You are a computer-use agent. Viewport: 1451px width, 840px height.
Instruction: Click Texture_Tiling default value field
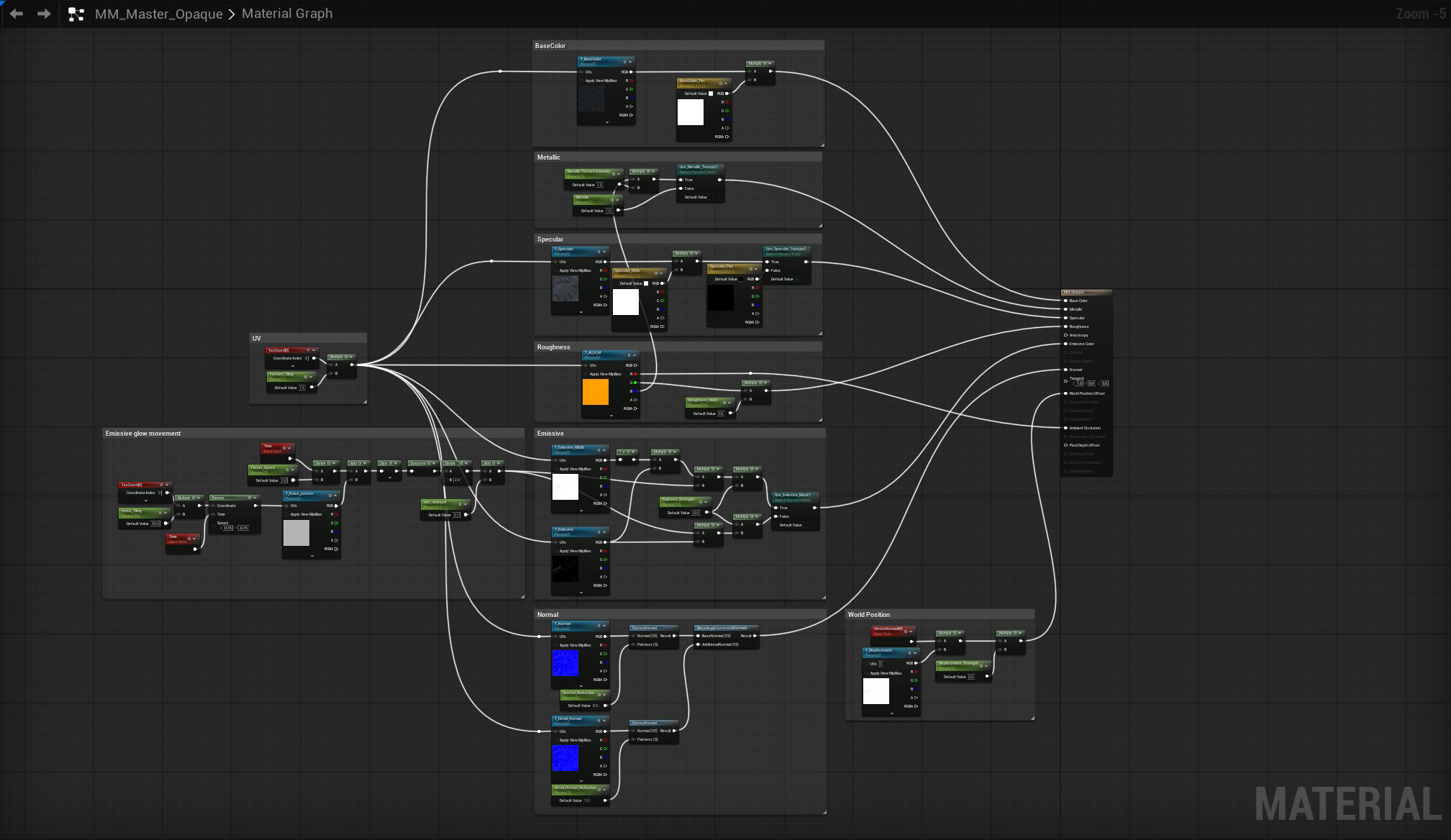coord(302,388)
